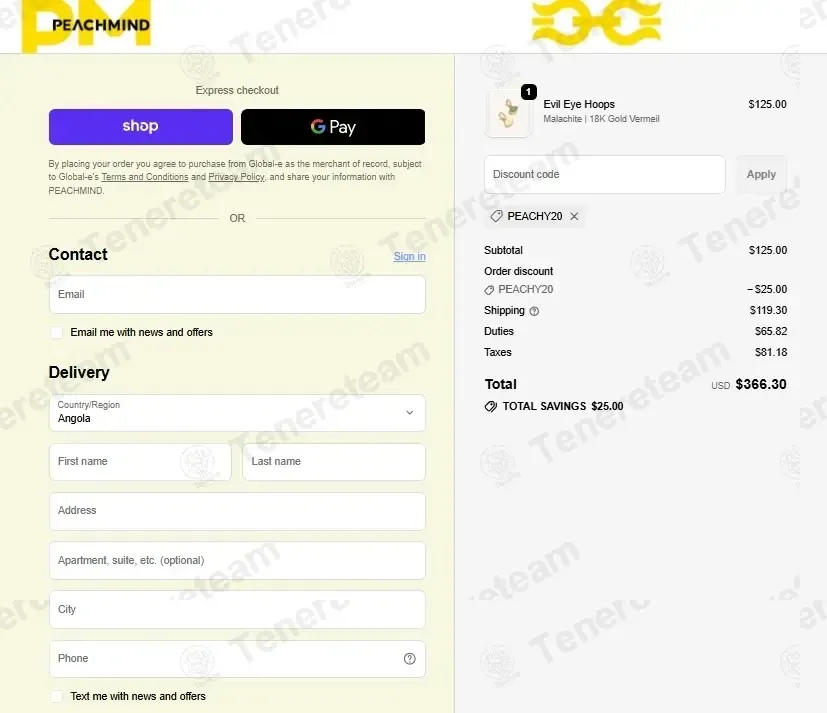Click the Shipping info help icon
The height and width of the screenshot is (713, 827).
[x=534, y=311]
